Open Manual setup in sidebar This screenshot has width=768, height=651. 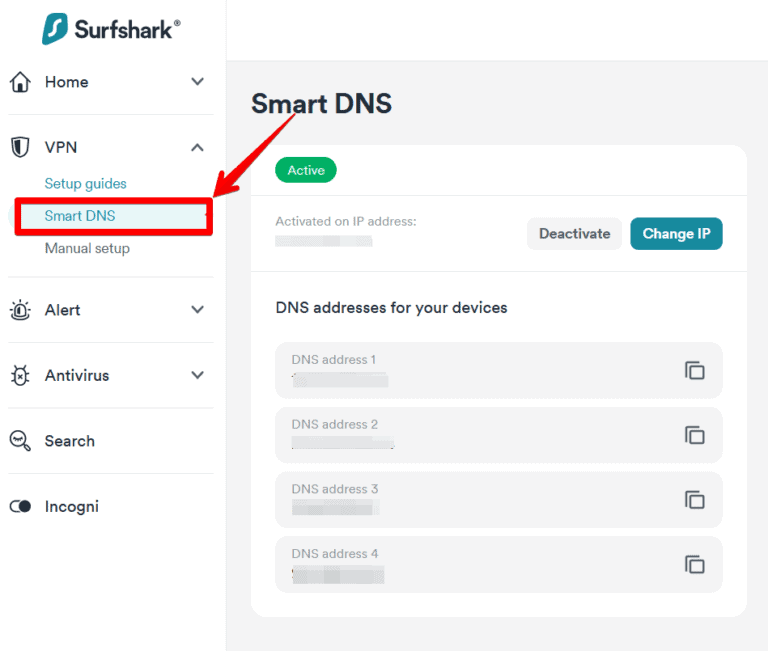pyautogui.click(x=87, y=248)
